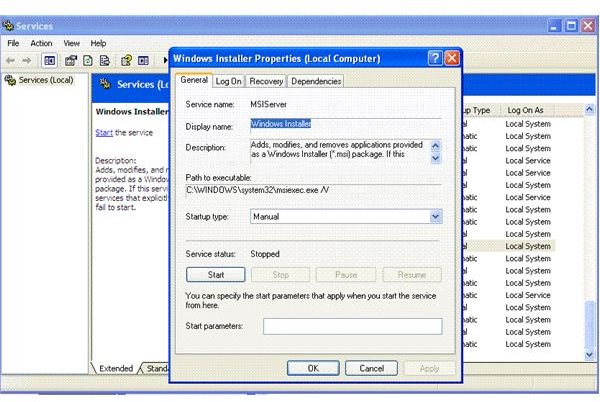600x402 pixels.
Task: Click the Back arrow in Services toolbar
Action: (x=10, y=60)
